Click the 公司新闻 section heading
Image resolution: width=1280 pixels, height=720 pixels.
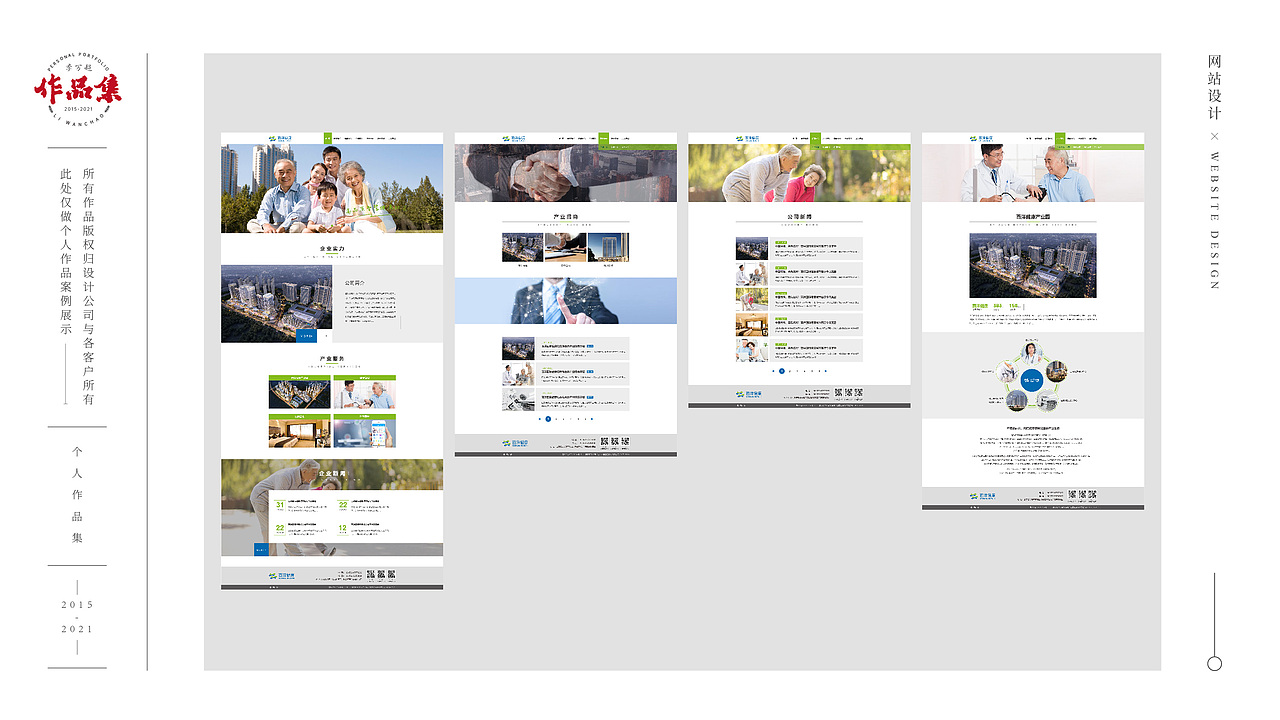[799, 216]
